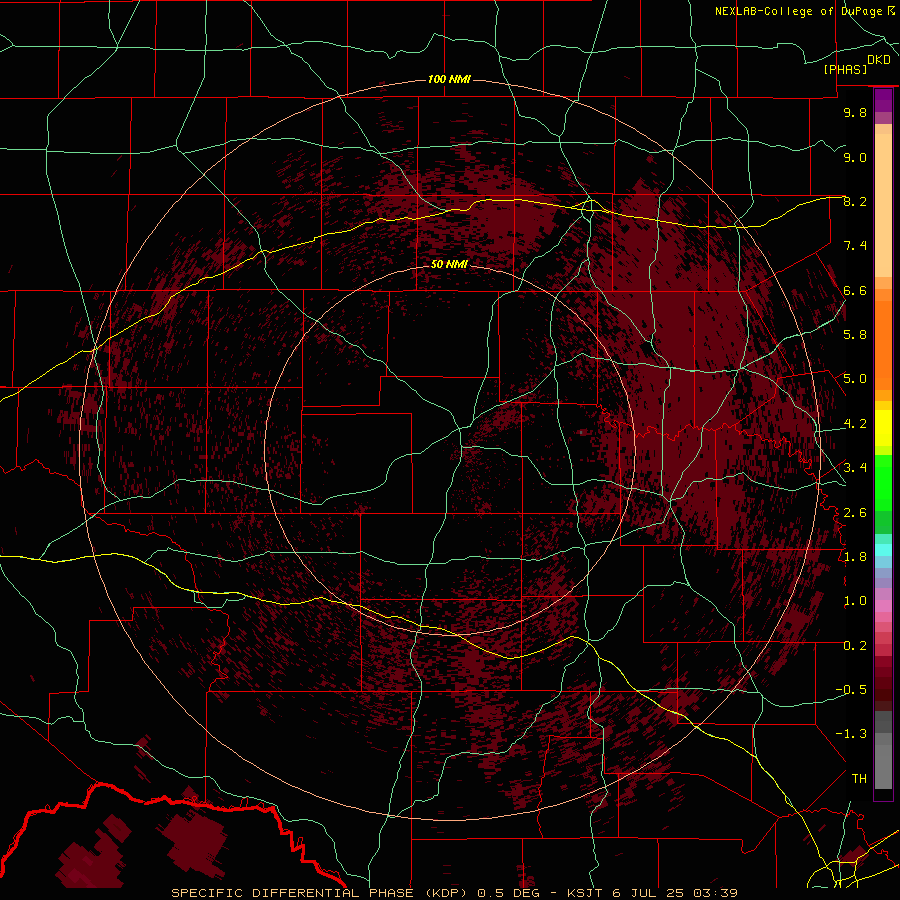
Task: Click the bright green band of the color bar
Action: coord(883,482)
